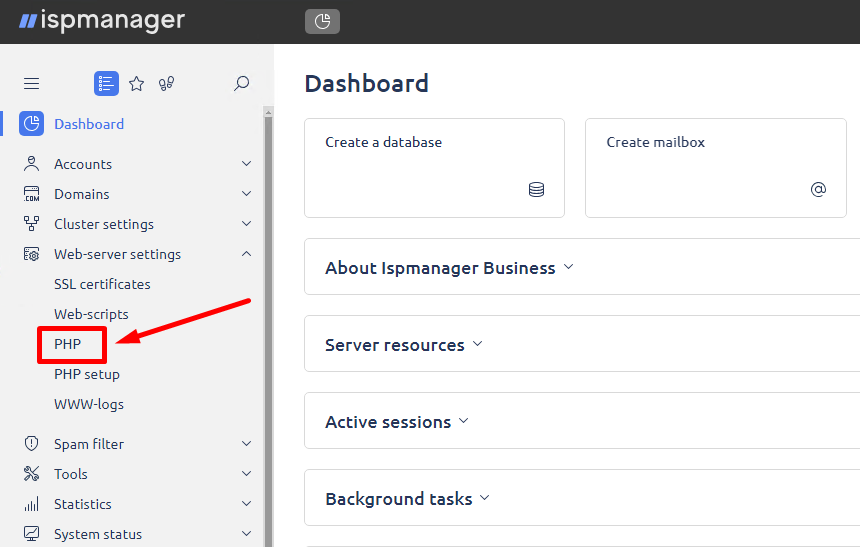Click the Create a database button
The width and height of the screenshot is (860, 547).
pyautogui.click(x=434, y=167)
